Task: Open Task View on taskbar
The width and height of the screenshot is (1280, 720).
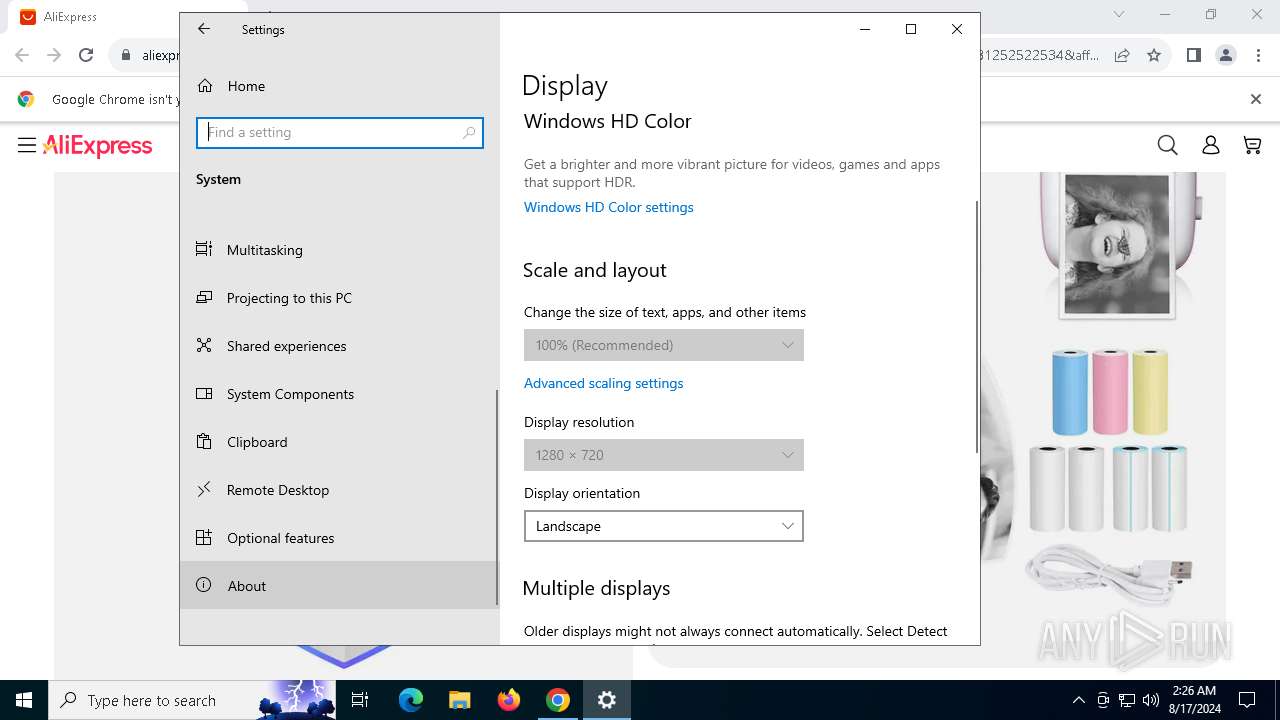Action: coord(360,700)
